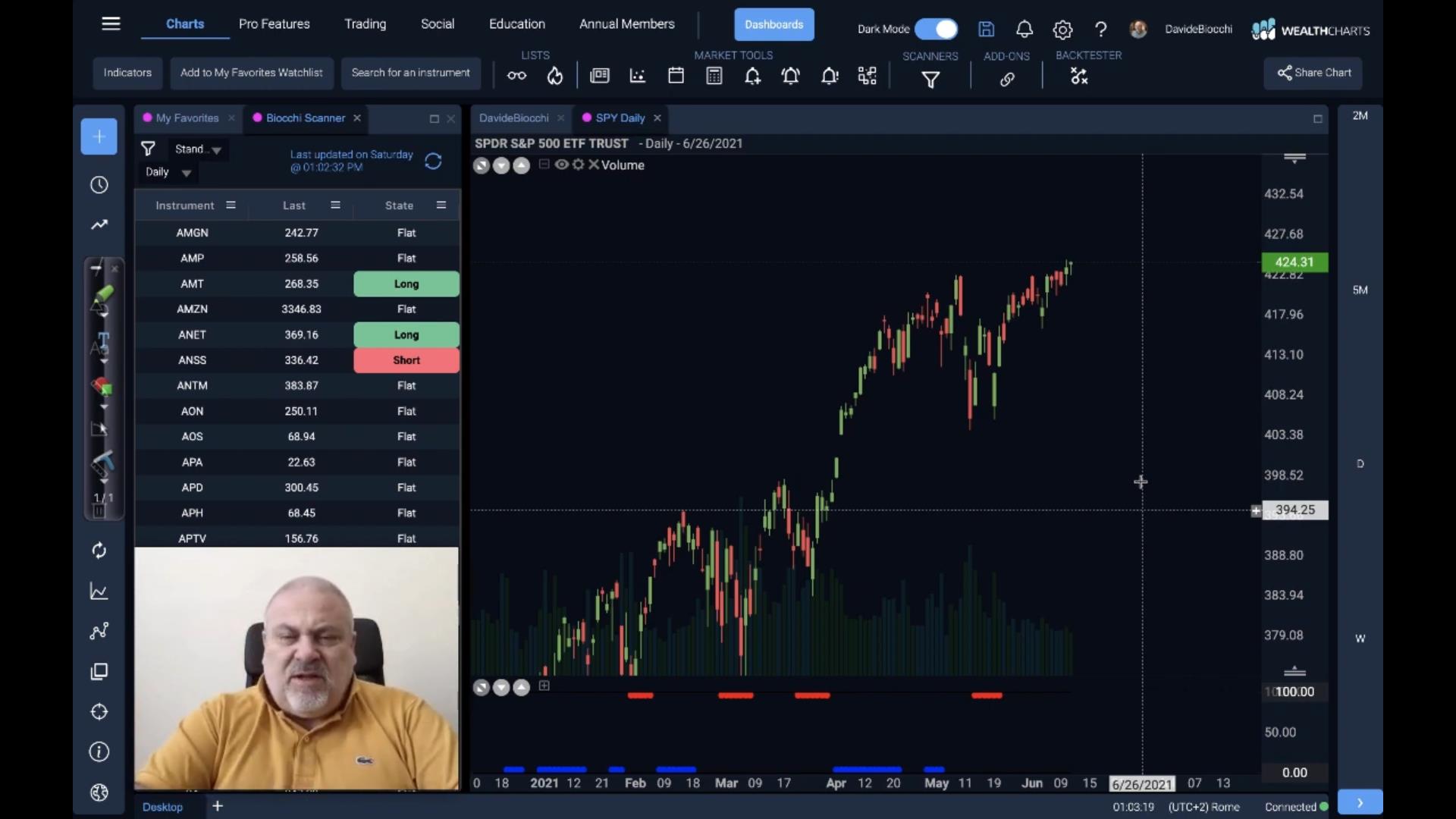Save the workspace with the floppy icon
This screenshot has width=1456, height=819.
pyautogui.click(x=986, y=29)
